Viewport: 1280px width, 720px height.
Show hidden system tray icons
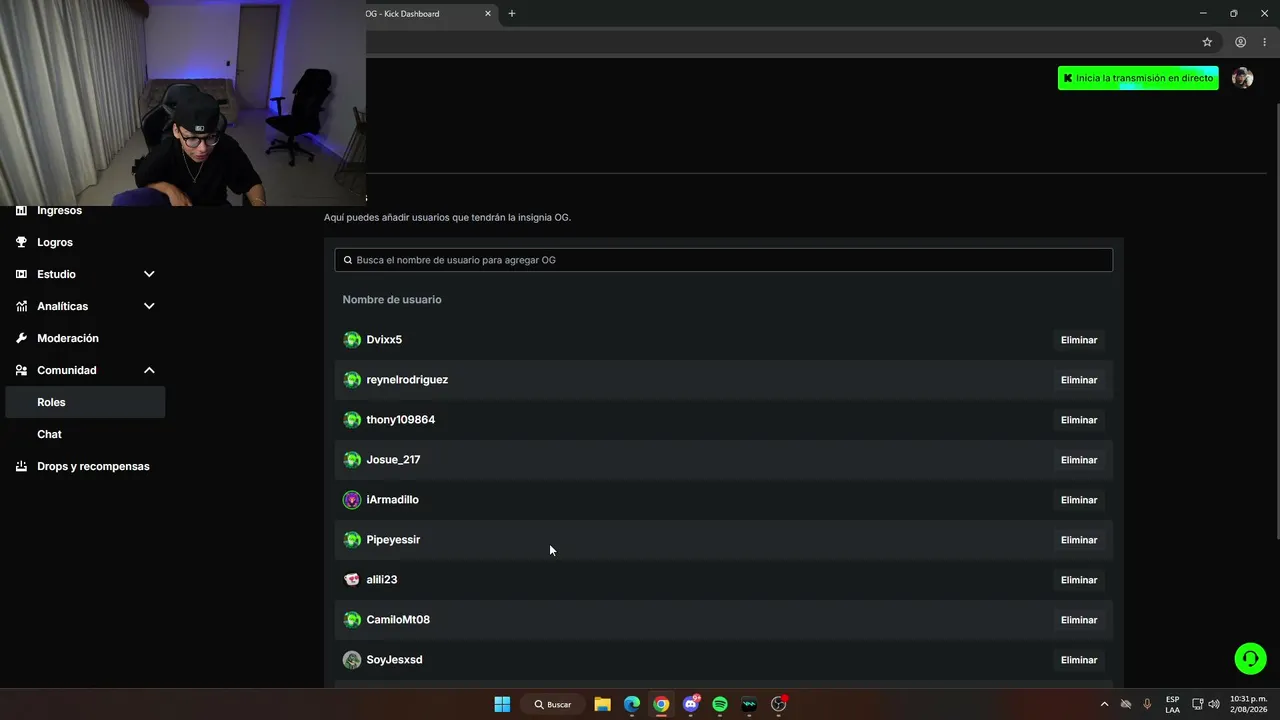(1104, 704)
